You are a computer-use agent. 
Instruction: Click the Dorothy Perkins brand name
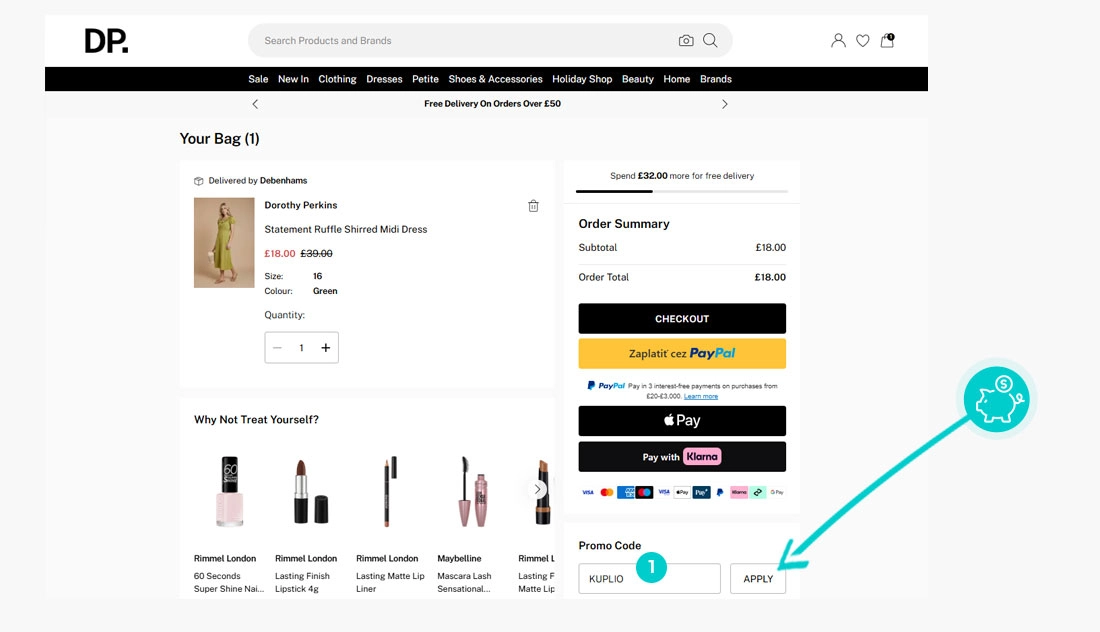(301, 205)
